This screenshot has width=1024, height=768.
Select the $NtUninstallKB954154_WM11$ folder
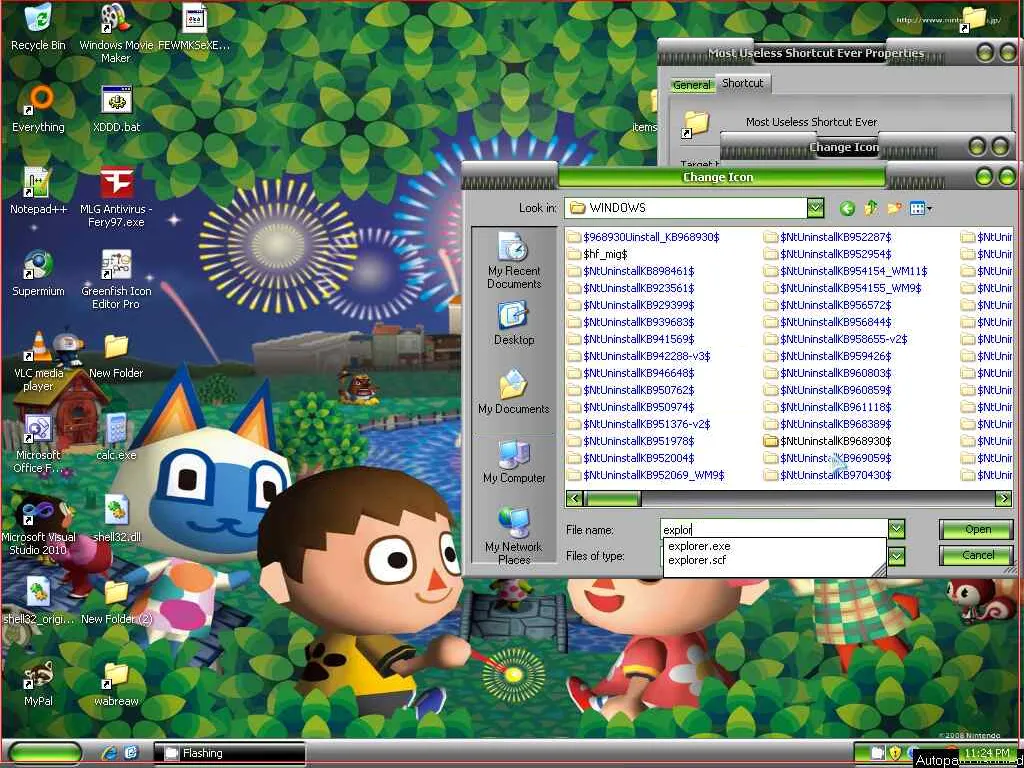tap(846, 271)
